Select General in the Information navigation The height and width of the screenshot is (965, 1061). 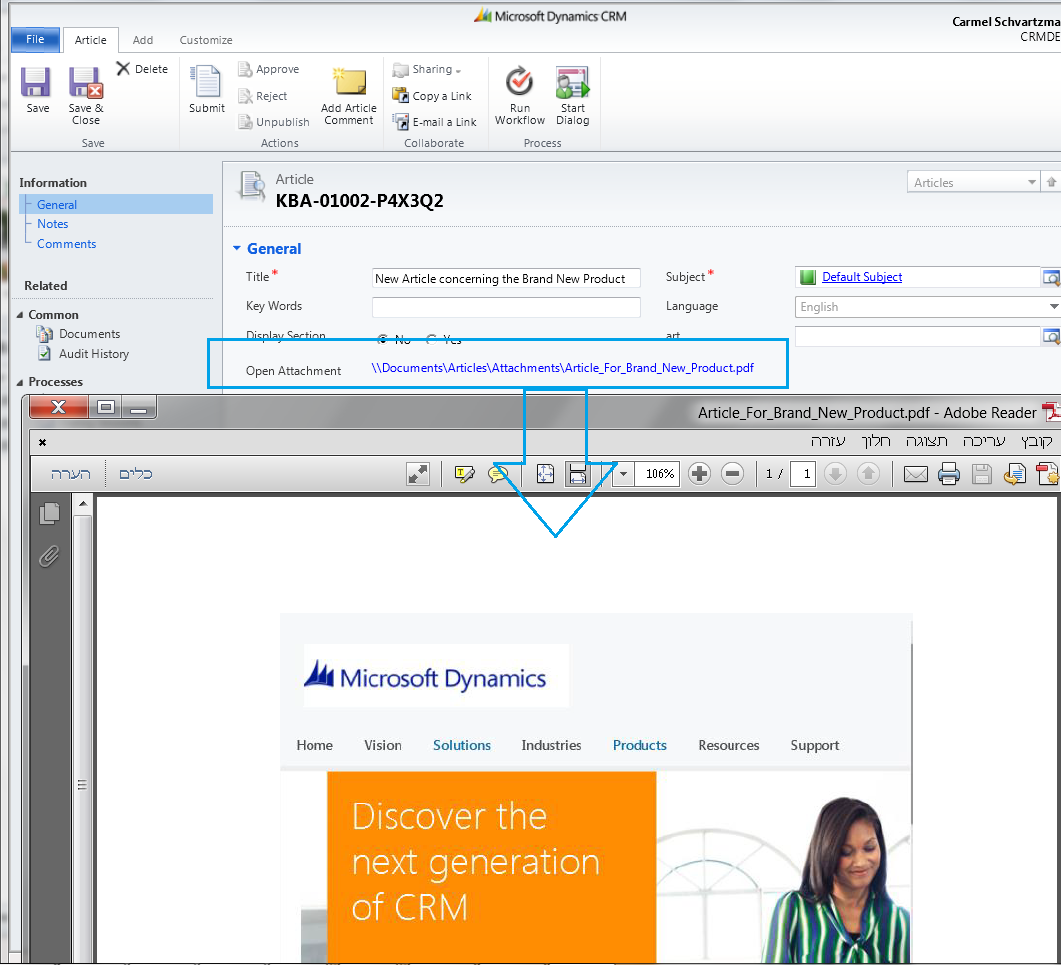(57, 204)
